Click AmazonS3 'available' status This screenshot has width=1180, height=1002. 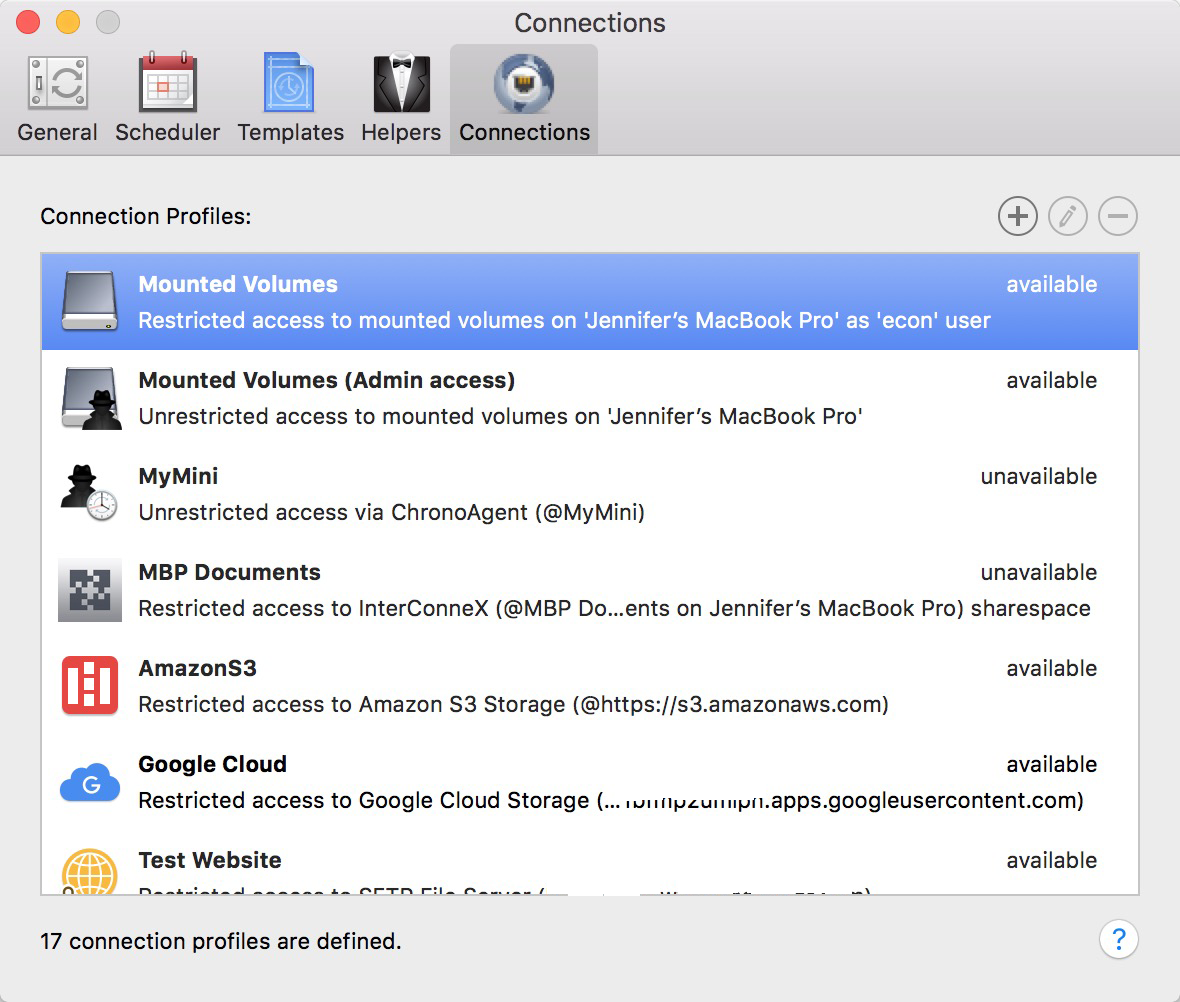1051,669
